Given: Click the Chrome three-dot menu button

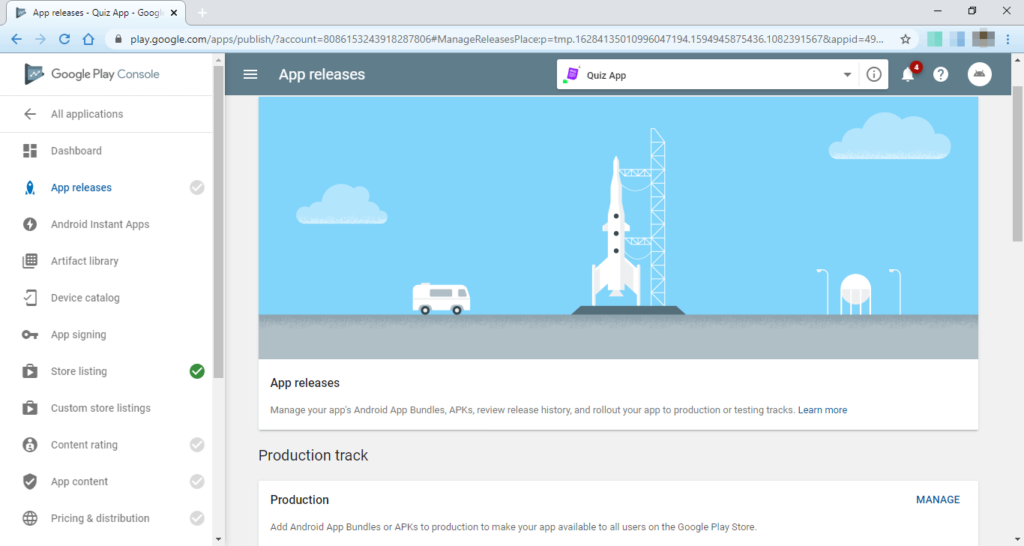Looking at the screenshot, I should [x=1008, y=39].
